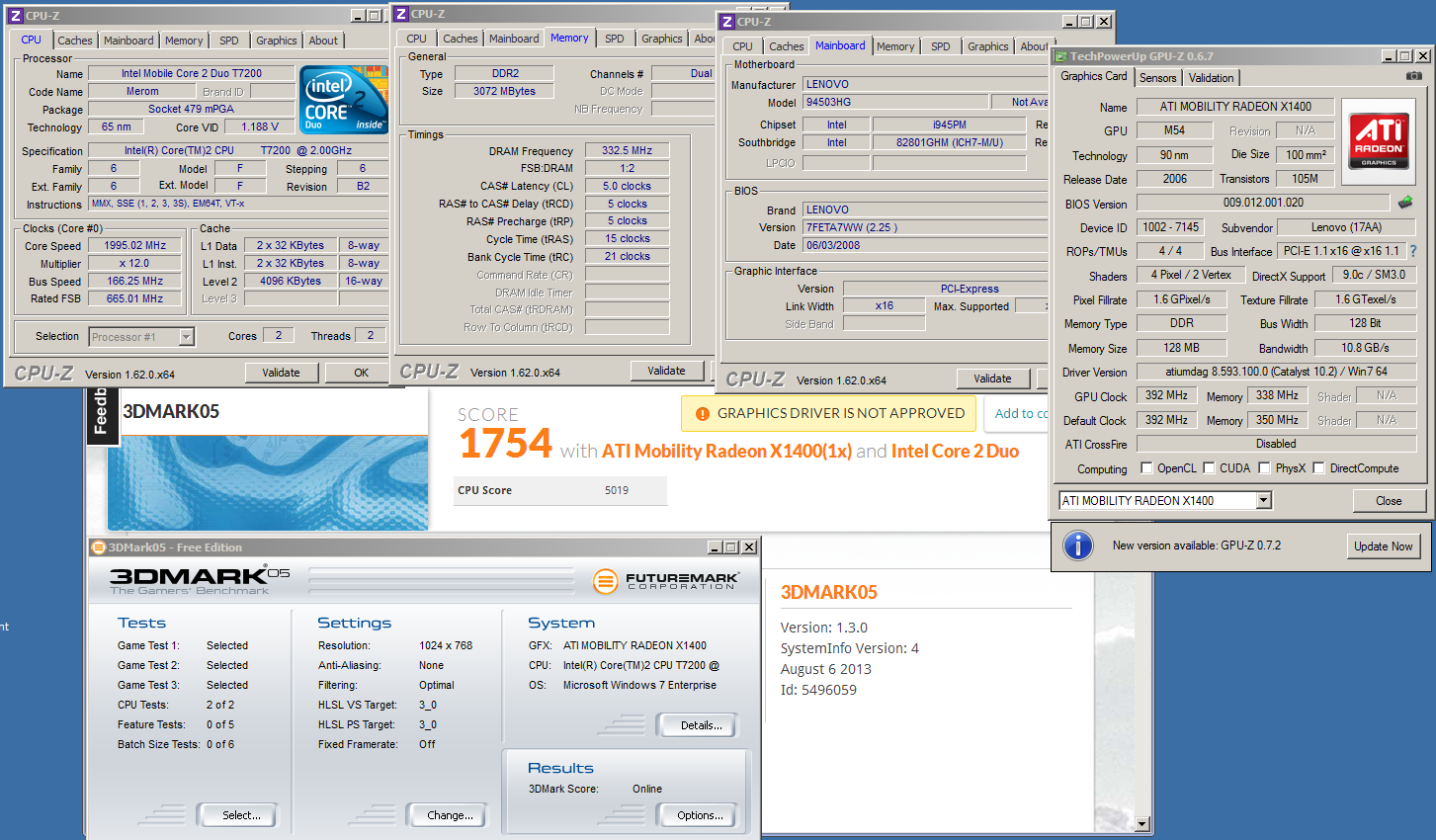Click the GPU Clock 392 MHz value
Image resolution: width=1436 pixels, height=840 pixels.
[1166, 396]
